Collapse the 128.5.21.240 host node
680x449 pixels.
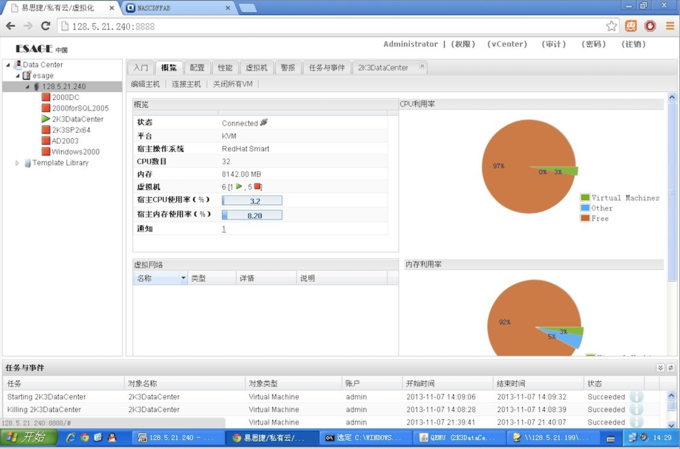click(27, 87)
